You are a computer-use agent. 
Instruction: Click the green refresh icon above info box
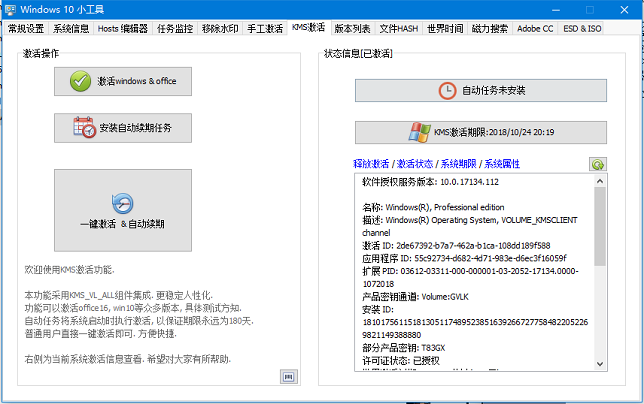pos(597,164)
